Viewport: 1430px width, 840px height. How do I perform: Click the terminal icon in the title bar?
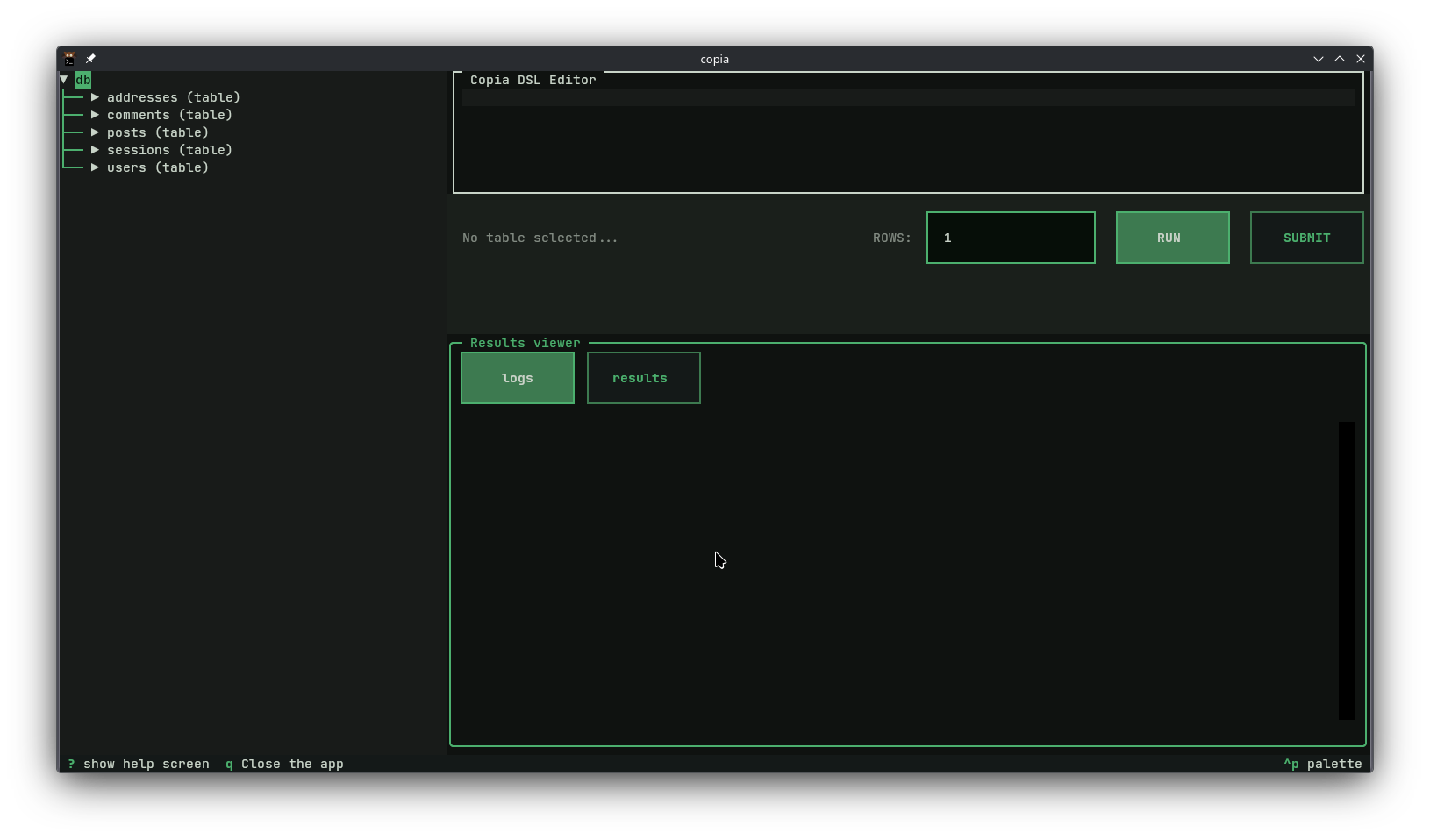[x=69, y=58]
